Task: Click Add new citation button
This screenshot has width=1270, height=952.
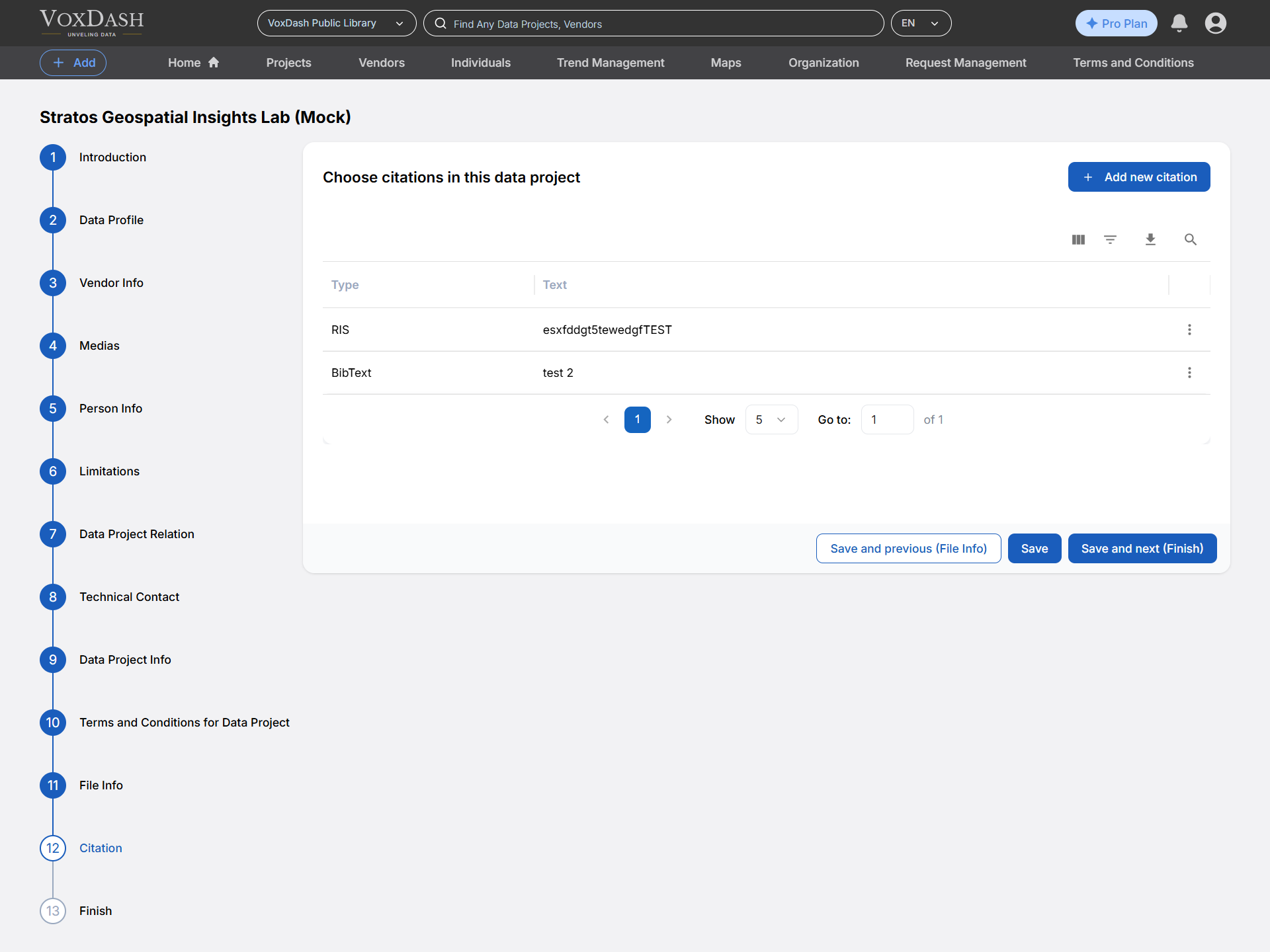Action: pyautogui.click(x=1138, y=177)
